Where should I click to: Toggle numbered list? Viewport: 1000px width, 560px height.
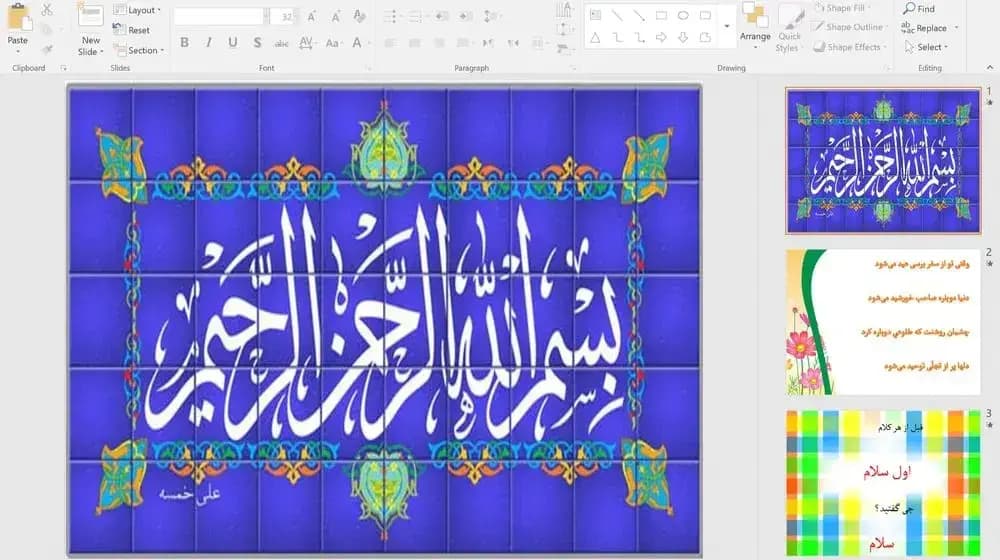tap(416, 17)
